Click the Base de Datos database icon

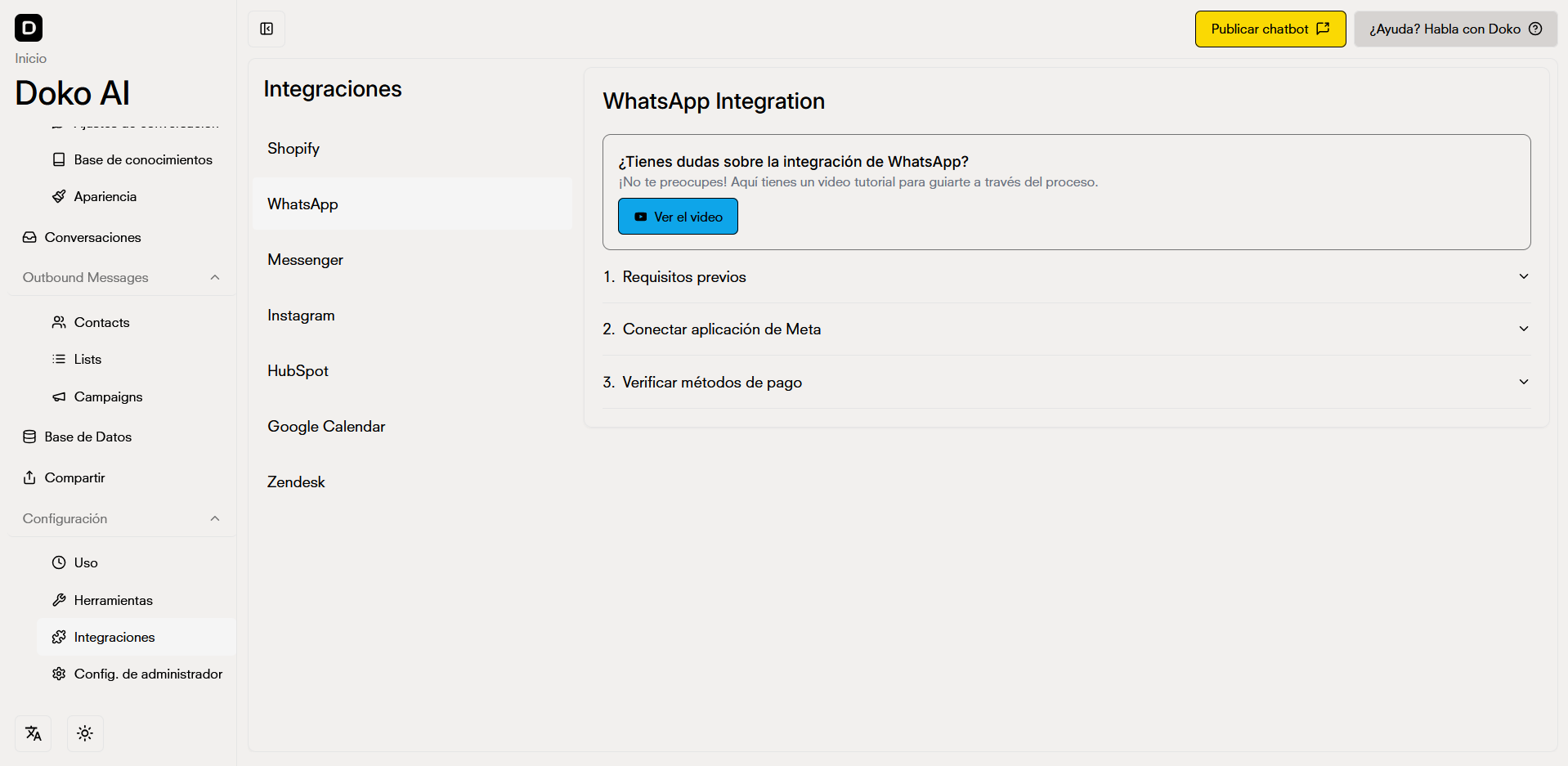point(29,437)
